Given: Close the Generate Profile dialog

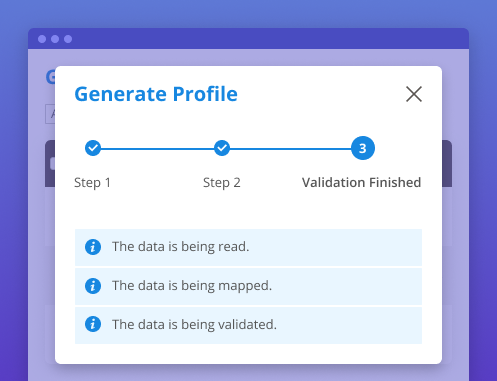Looking at the screenshot, I should (x=414, y=94).
